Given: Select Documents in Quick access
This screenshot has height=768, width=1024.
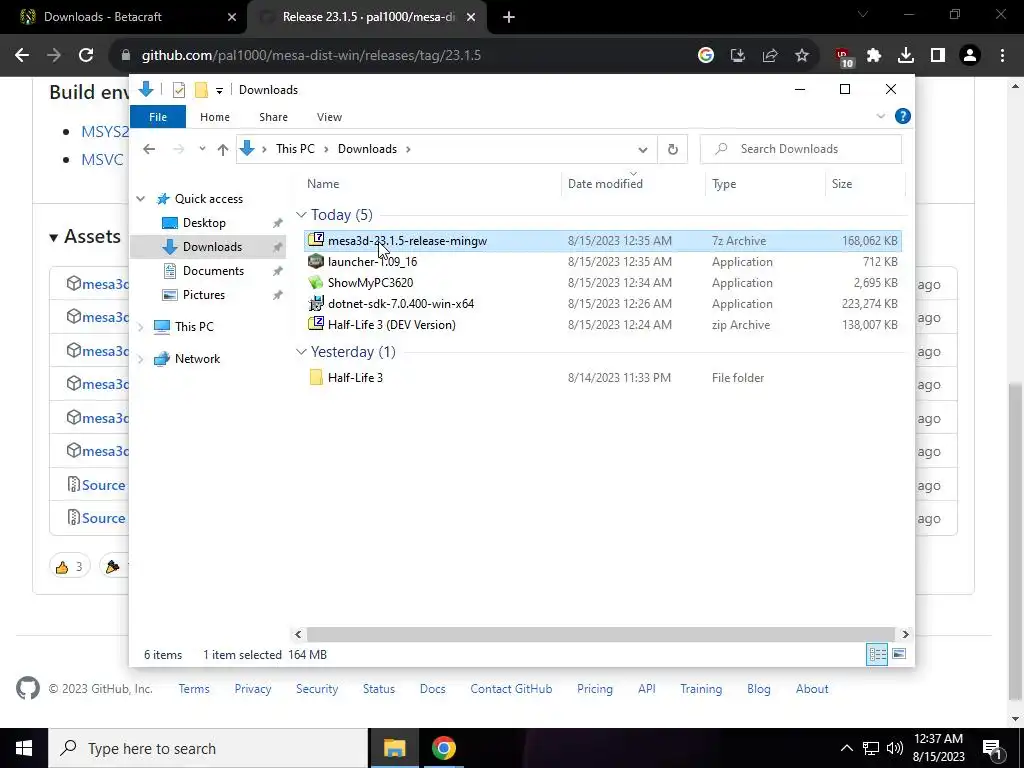Looking at the screenshot, I should [213, 270].
